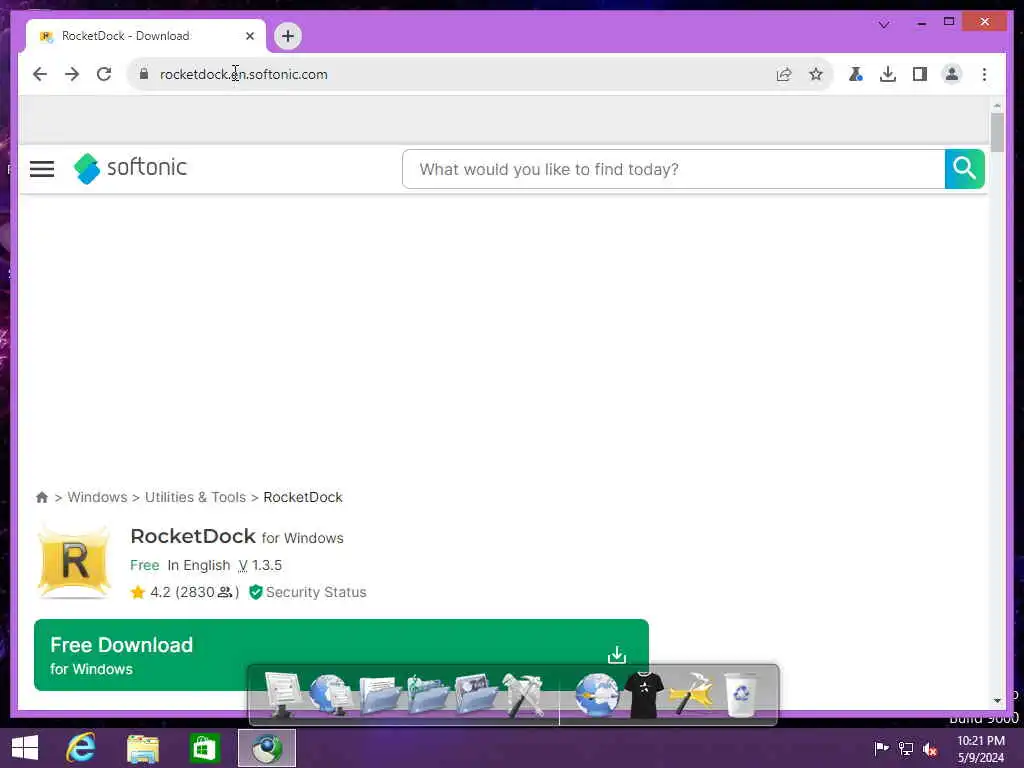Open Chrome Labs flask icon
This screenshot has width=1024, height=768.
[856, 74]
